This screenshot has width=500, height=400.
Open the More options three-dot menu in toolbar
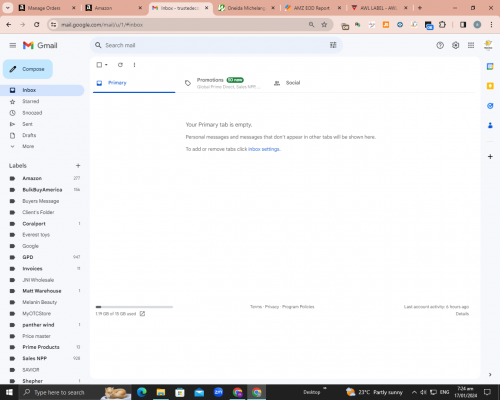[x=134, y=65]
